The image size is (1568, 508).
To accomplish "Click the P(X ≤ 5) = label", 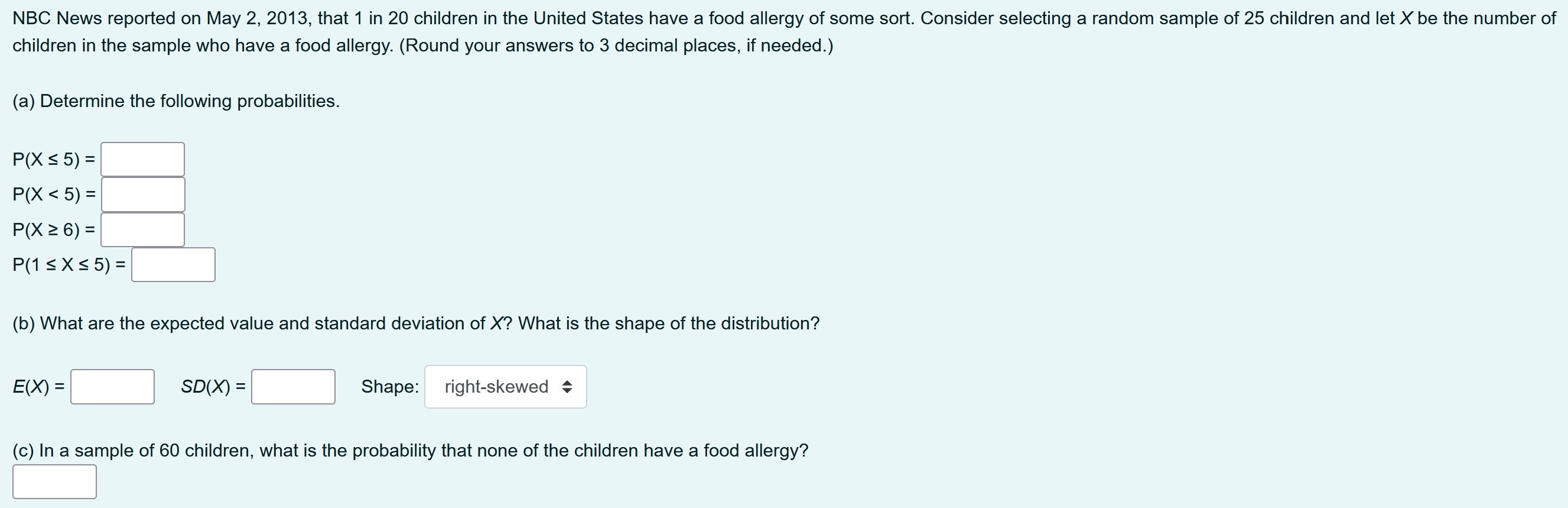I will click(x=54, y=158).
